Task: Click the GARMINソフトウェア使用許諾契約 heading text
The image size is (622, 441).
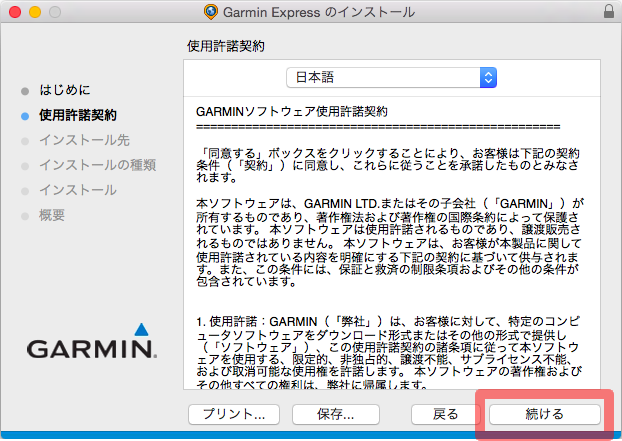Action: point(292,112)
